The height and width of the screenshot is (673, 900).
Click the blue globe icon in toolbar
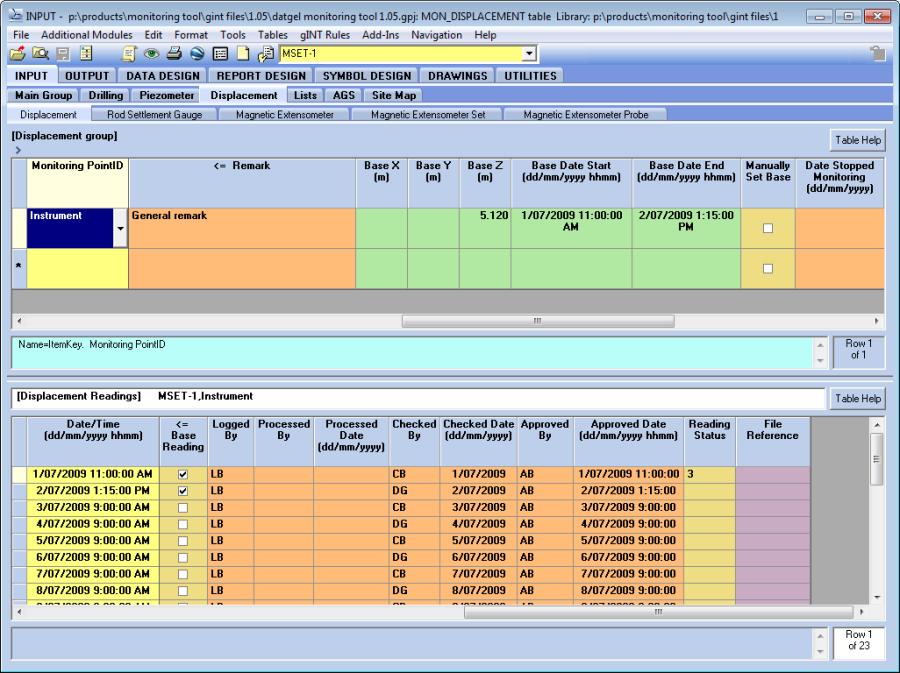coord(197,54)
